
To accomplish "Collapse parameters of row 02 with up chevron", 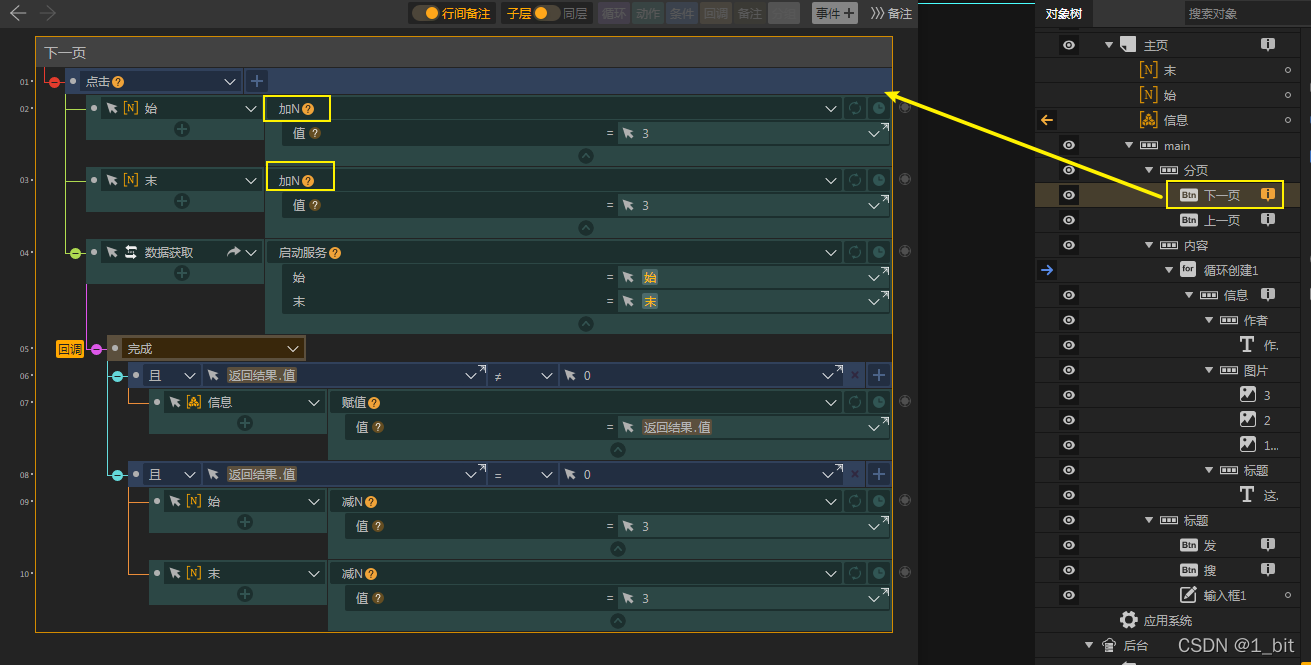I will (586, 156).
